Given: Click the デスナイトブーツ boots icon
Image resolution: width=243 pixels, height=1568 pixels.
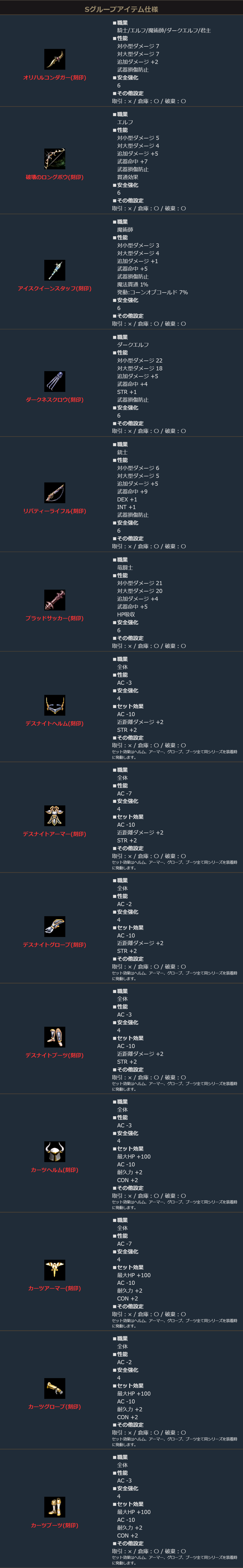Looking at the screenshot, I should click(55, 1037).
